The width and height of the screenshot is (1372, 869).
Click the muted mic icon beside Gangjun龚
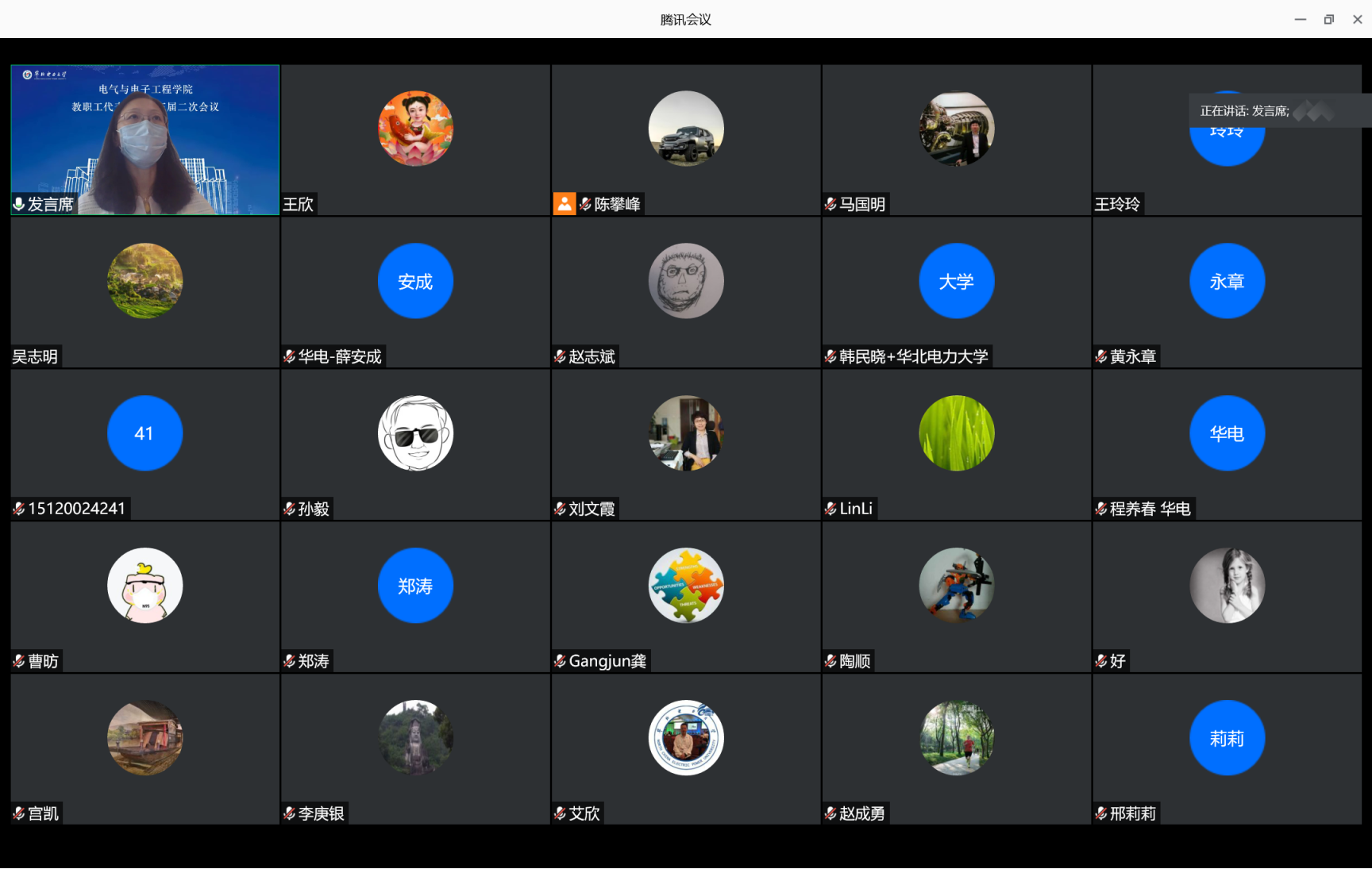coord(560,661)
